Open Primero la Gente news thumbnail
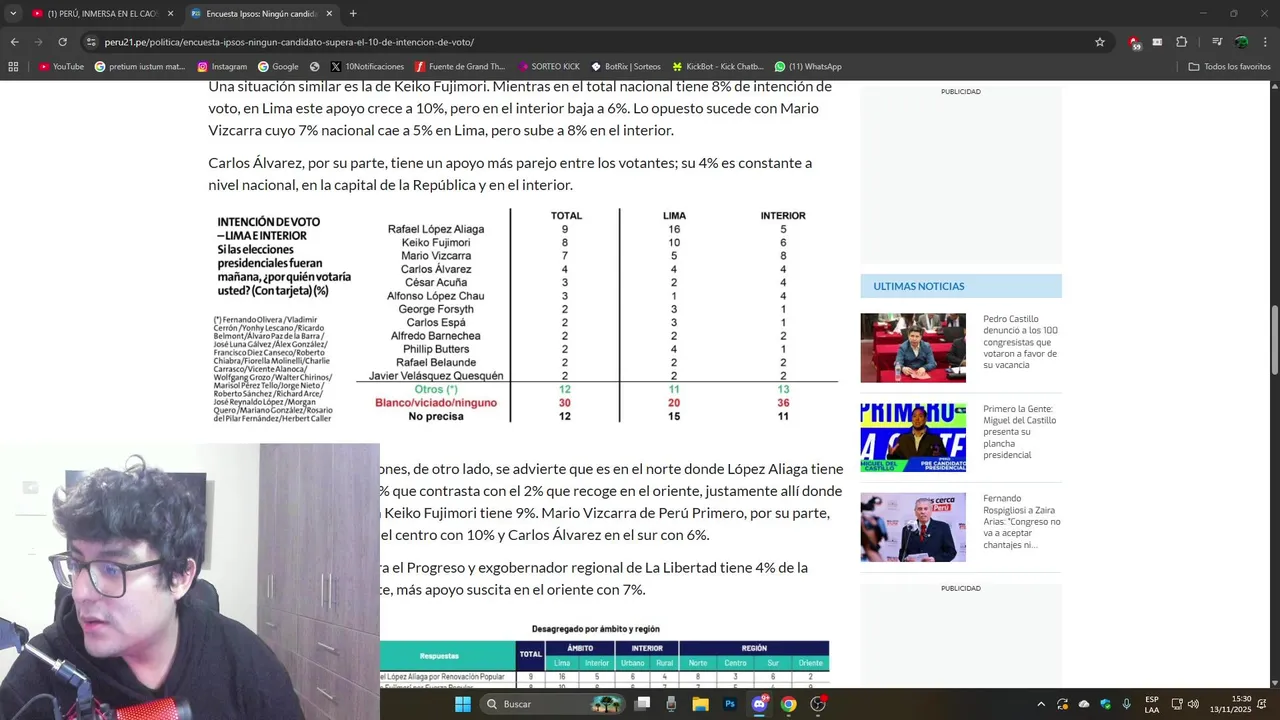Image resolution: width=1280 pixels, height=720 pixels. (913, 438)
